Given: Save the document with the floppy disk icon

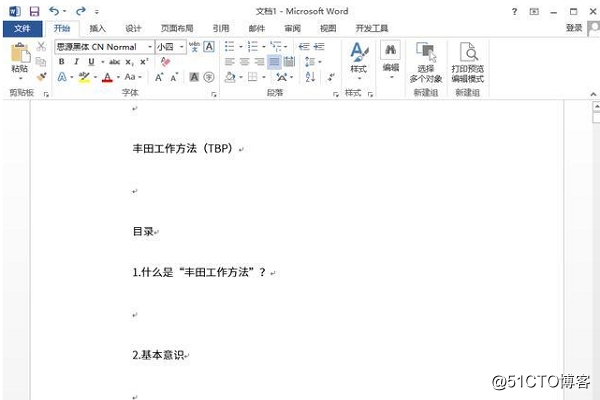Looking at the screenshot, I should pos(34,11).
